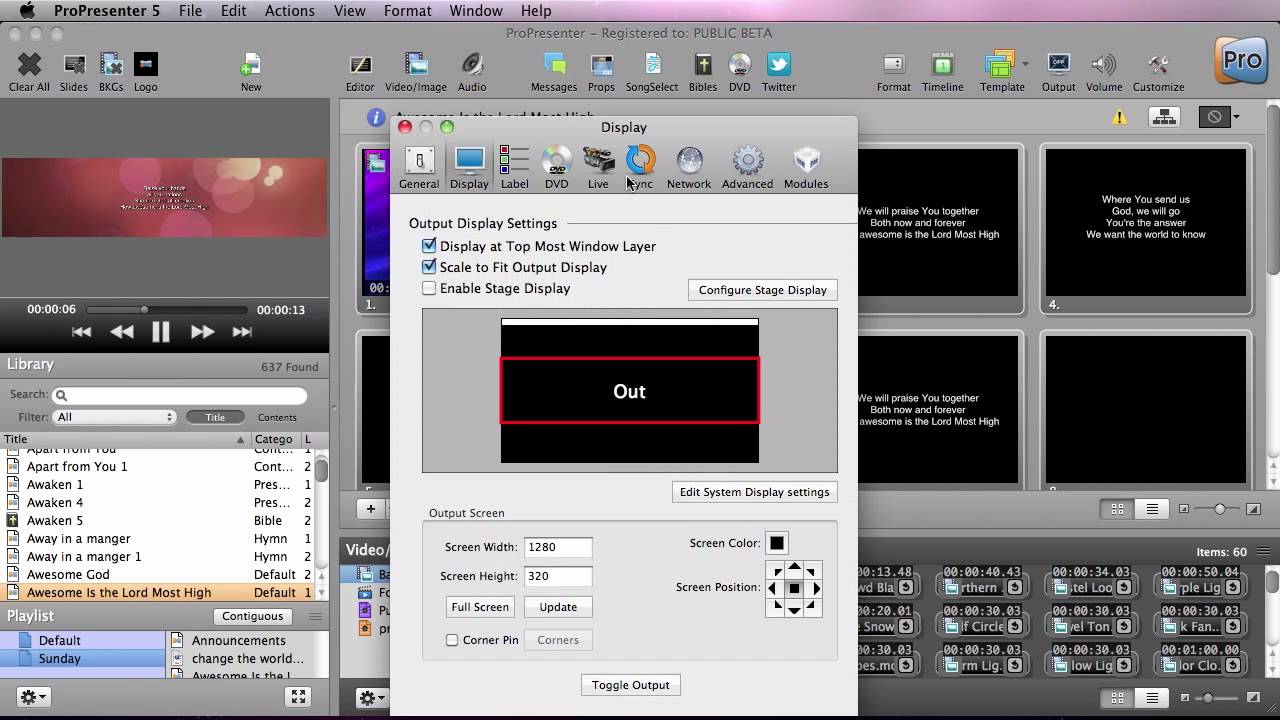This screenshot has height=720, width=1280.
Task: Click the Format toolbar icon
Action: (x=894, y=72)
